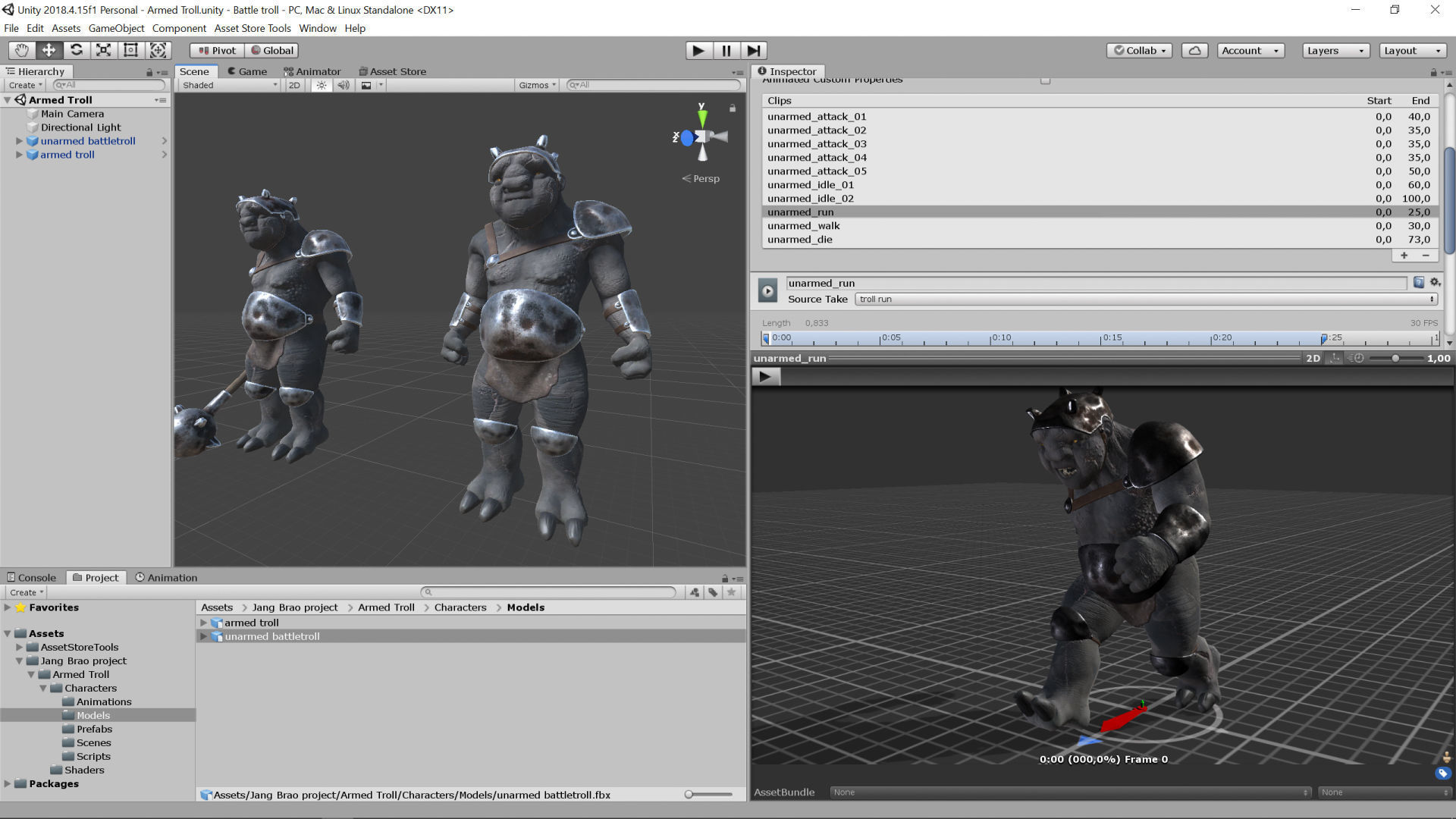Select the combined Transform tool
Viewport: 1456px width, 819px height.
pos(158,50)
